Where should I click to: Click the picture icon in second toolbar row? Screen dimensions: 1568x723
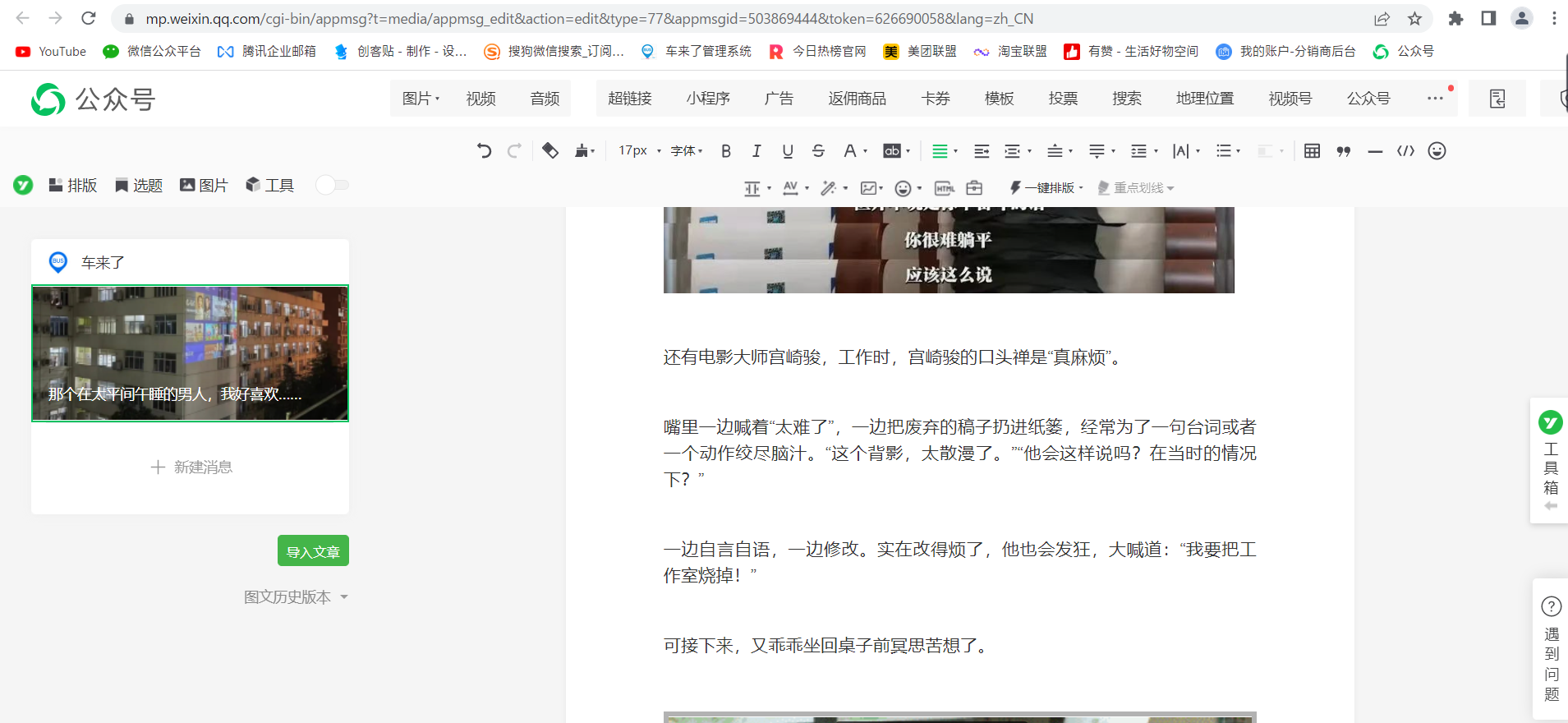[868, 188]
